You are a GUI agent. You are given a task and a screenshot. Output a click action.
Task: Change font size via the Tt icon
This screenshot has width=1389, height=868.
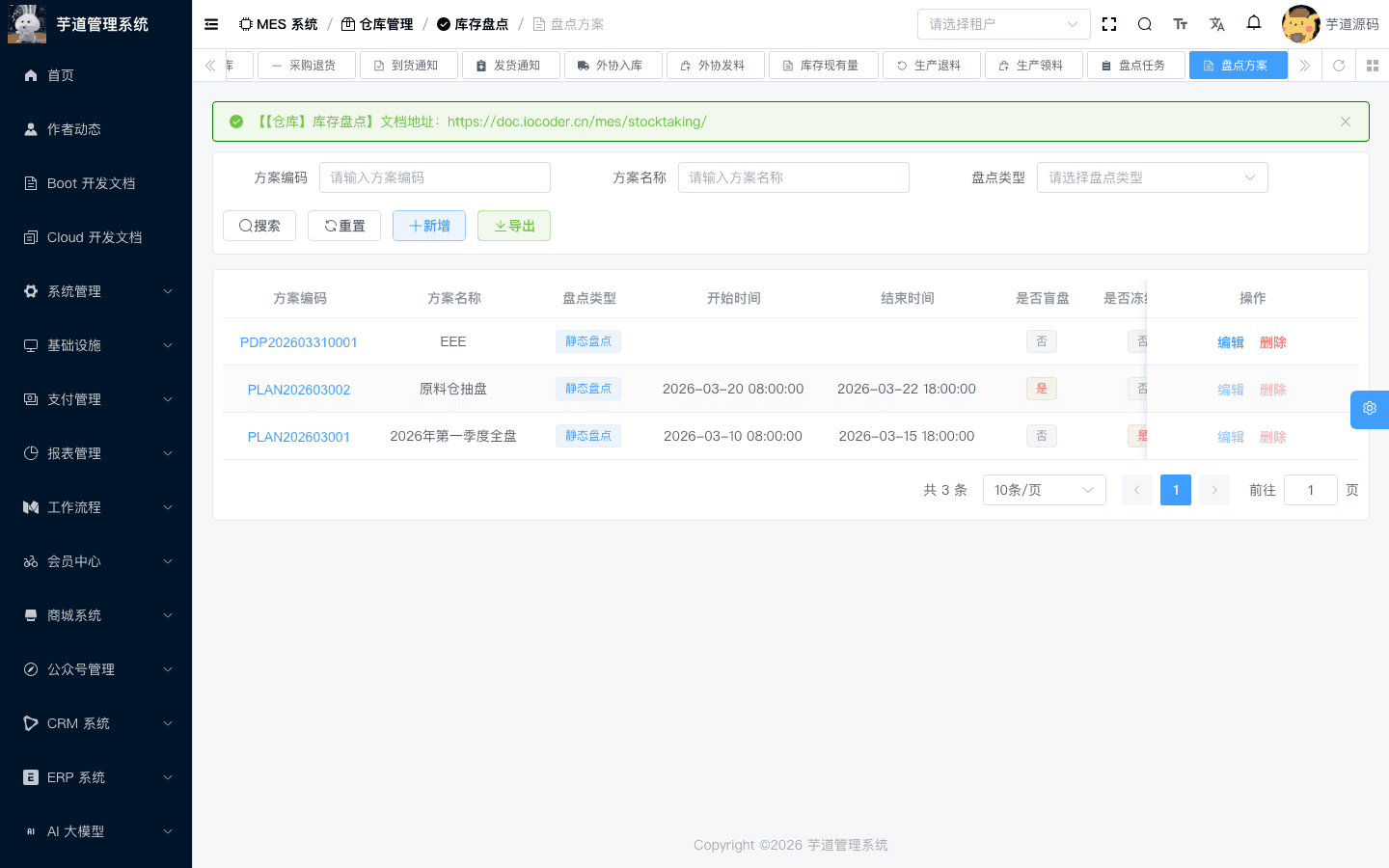click(1181, 24)
